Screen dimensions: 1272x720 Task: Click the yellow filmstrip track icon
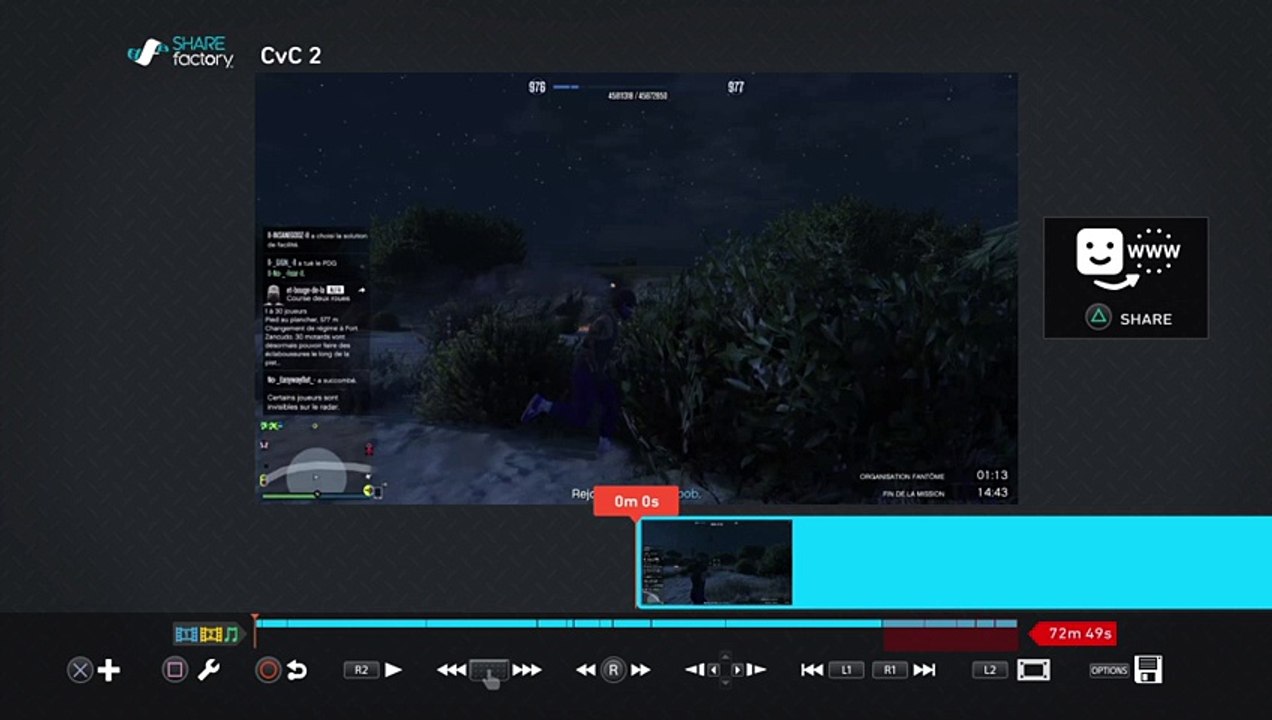pyautogui.click(x=209, y=634)
